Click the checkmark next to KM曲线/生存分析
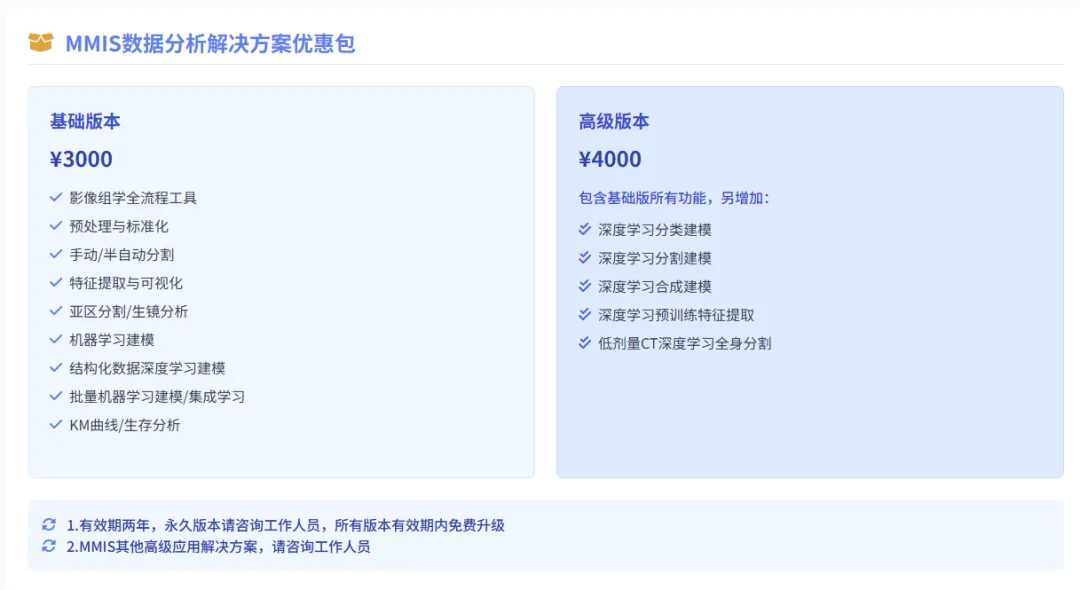The image size is (1080, 590). click(x=56, y=425)
